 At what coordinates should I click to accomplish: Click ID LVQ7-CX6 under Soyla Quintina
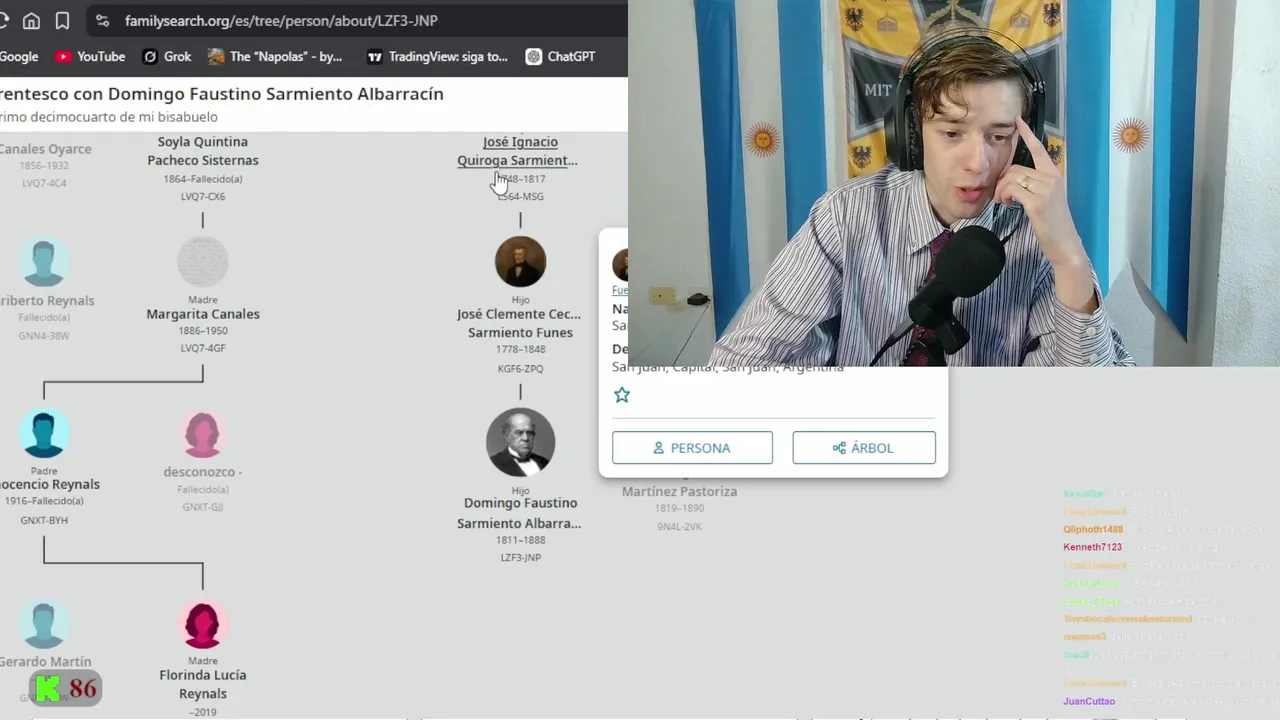[x=203, y=197]
